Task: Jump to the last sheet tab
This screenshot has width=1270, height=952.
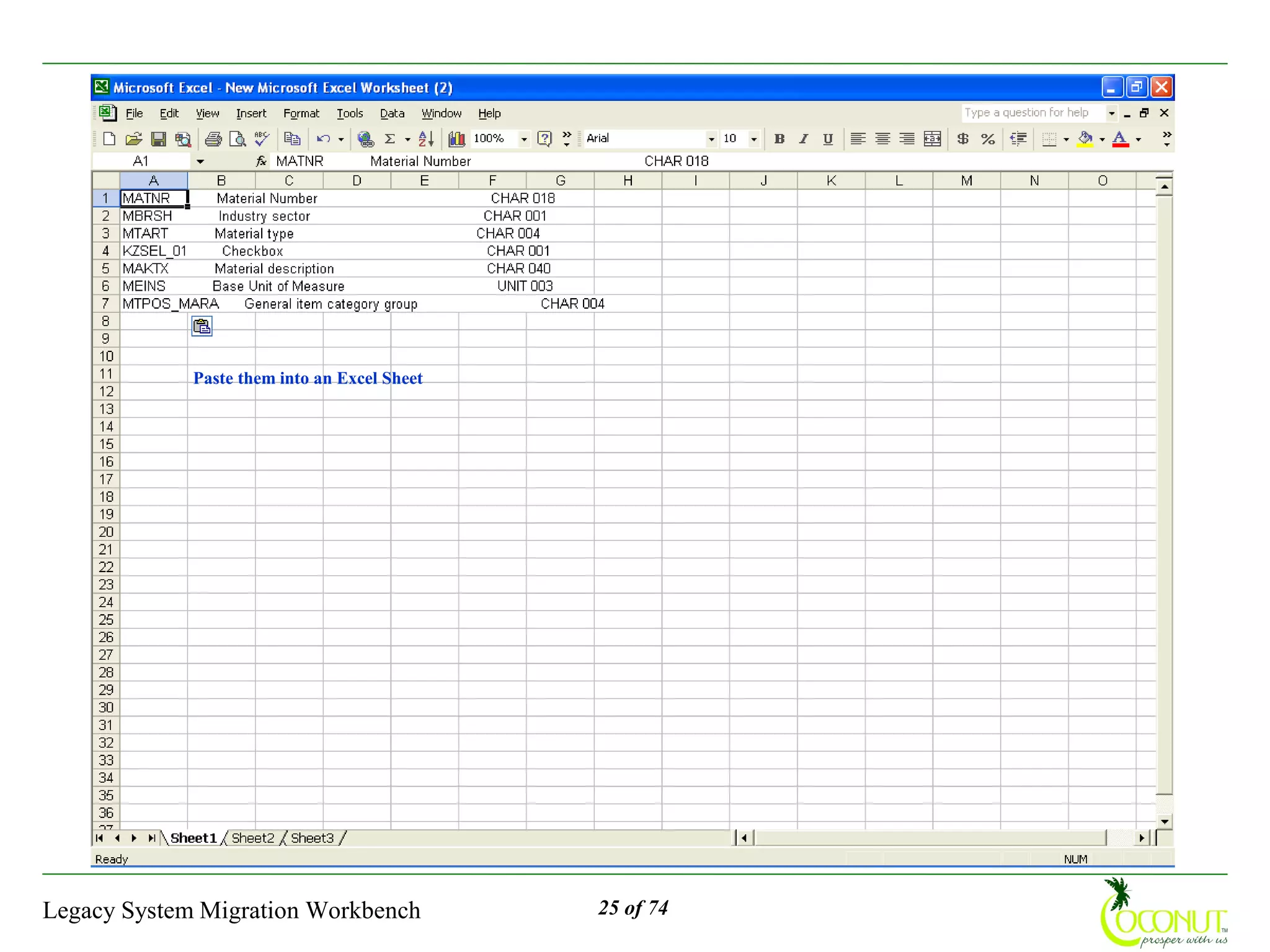Action: coord(151,838)
